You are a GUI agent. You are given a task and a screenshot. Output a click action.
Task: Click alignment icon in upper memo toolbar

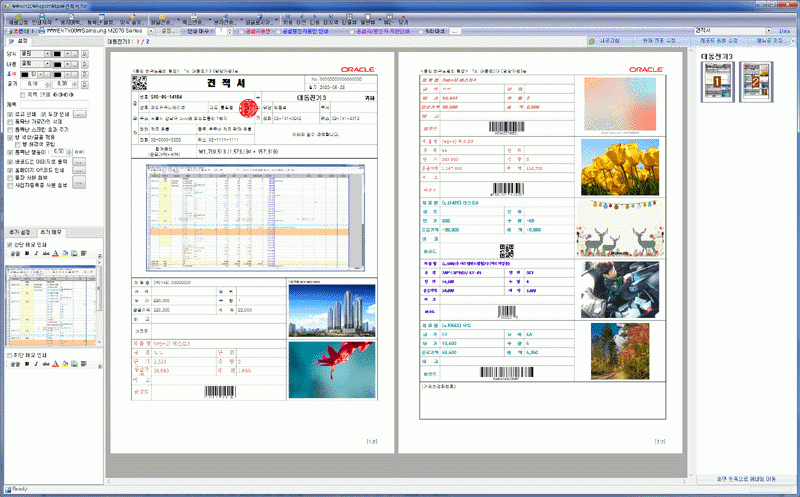(84, 253)
